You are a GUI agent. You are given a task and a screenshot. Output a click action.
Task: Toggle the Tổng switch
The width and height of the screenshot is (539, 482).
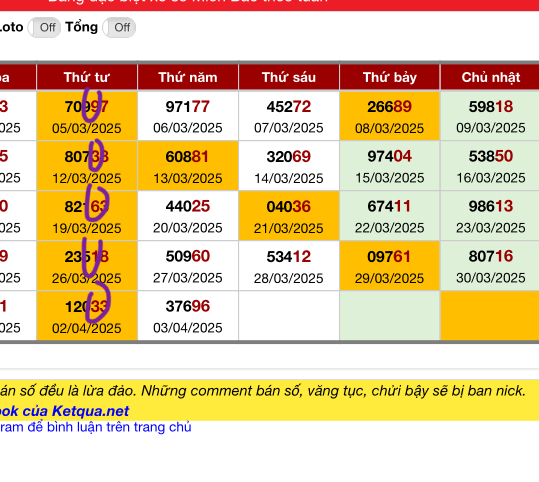(x=119, y=28)
